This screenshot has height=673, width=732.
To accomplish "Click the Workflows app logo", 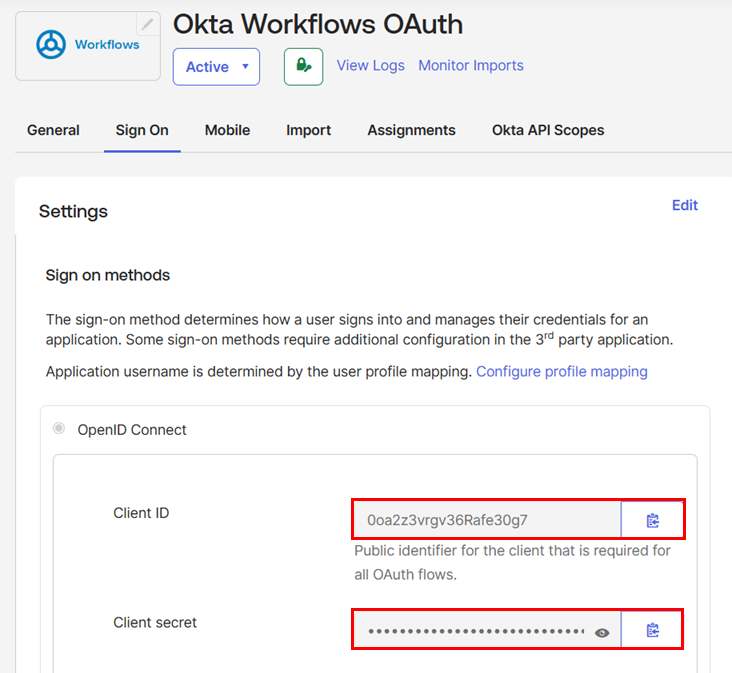I will click(88, 45).
